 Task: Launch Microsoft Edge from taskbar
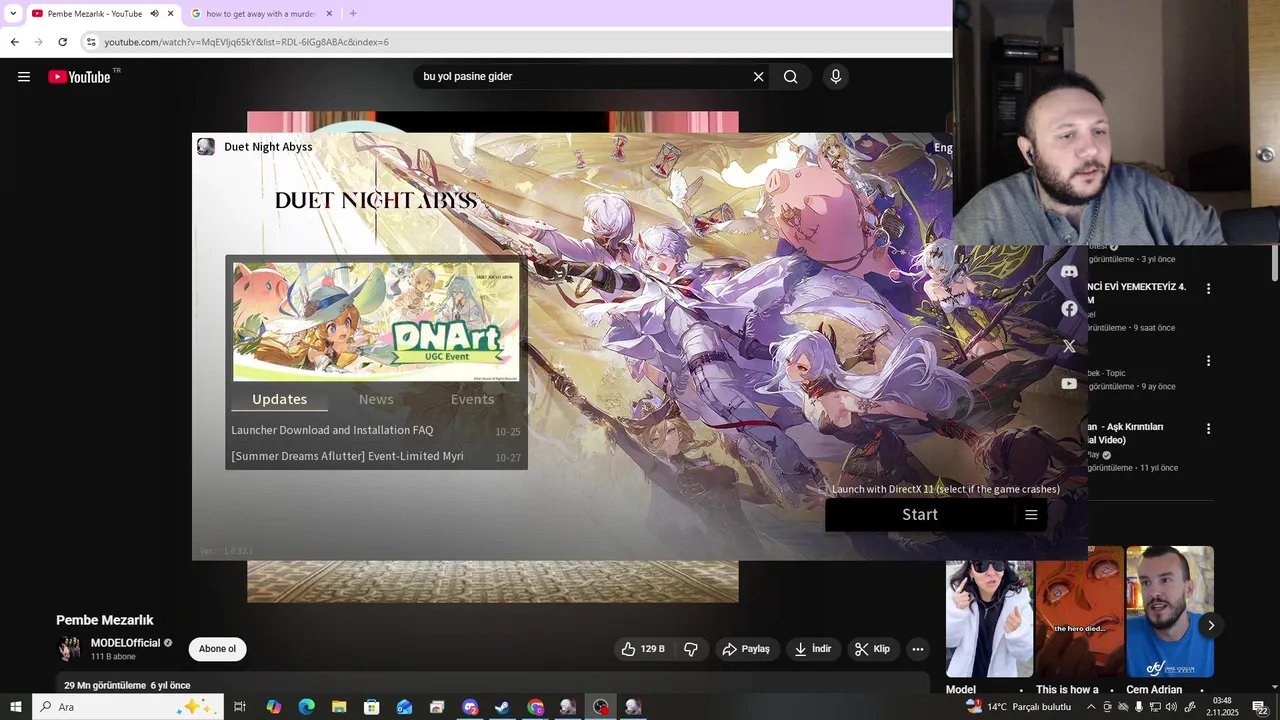tap(306, 707)
